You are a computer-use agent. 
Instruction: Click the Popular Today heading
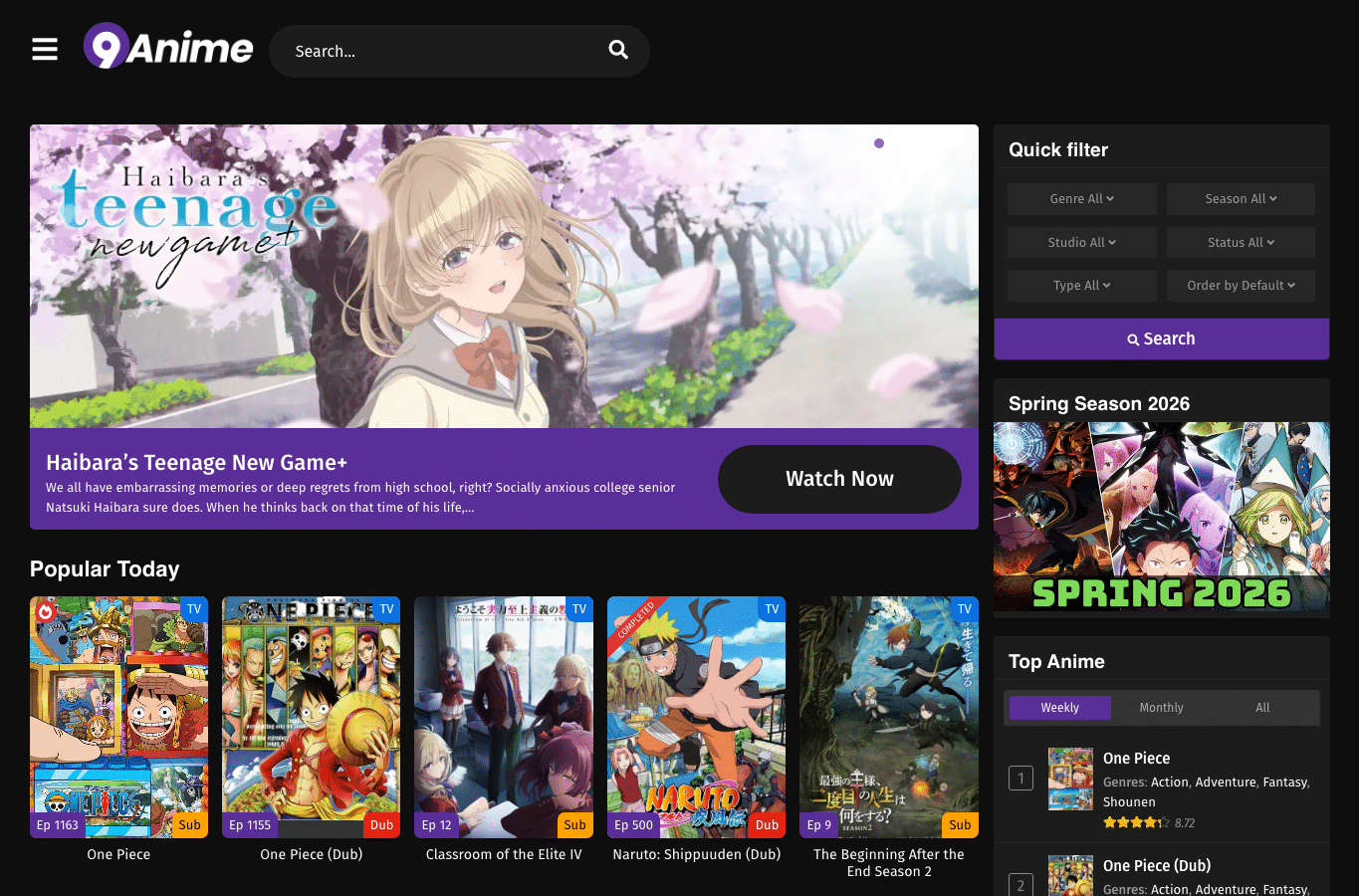coord(105,568)
